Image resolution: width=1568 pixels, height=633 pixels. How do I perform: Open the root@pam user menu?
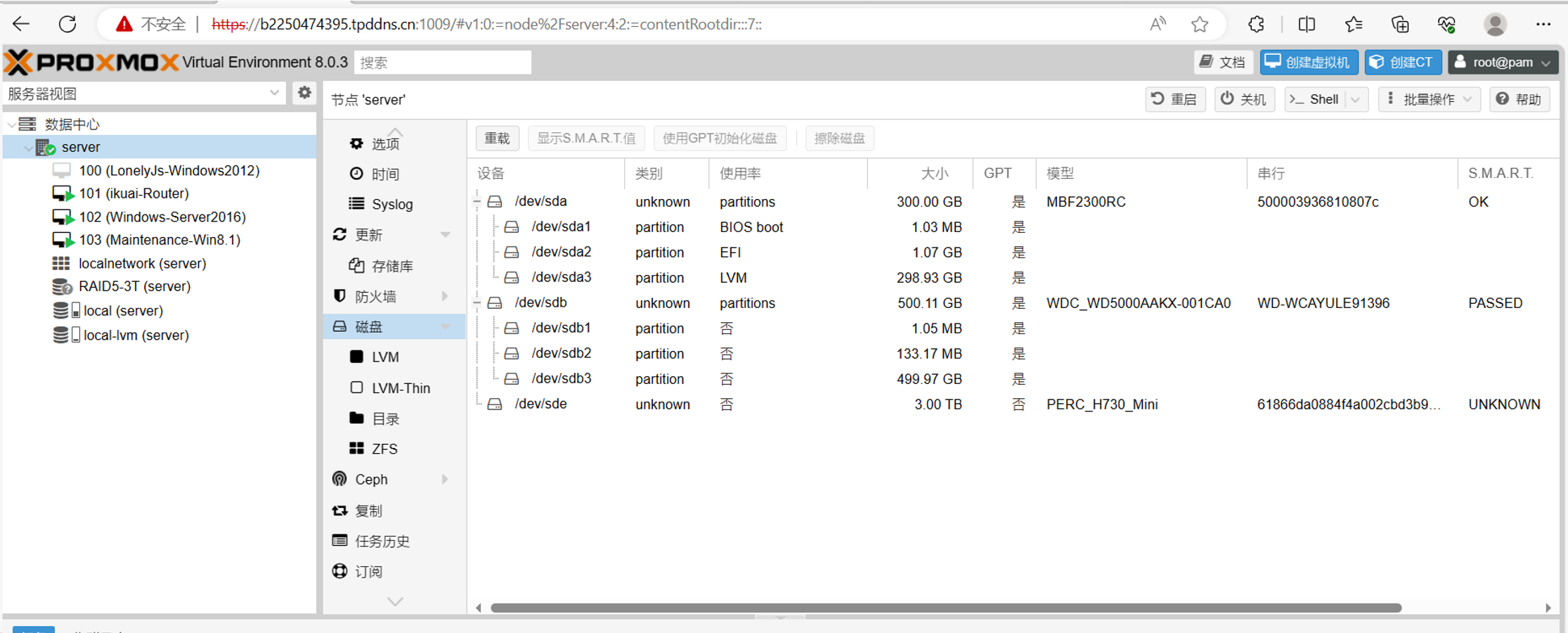(x=1503, y=63)
